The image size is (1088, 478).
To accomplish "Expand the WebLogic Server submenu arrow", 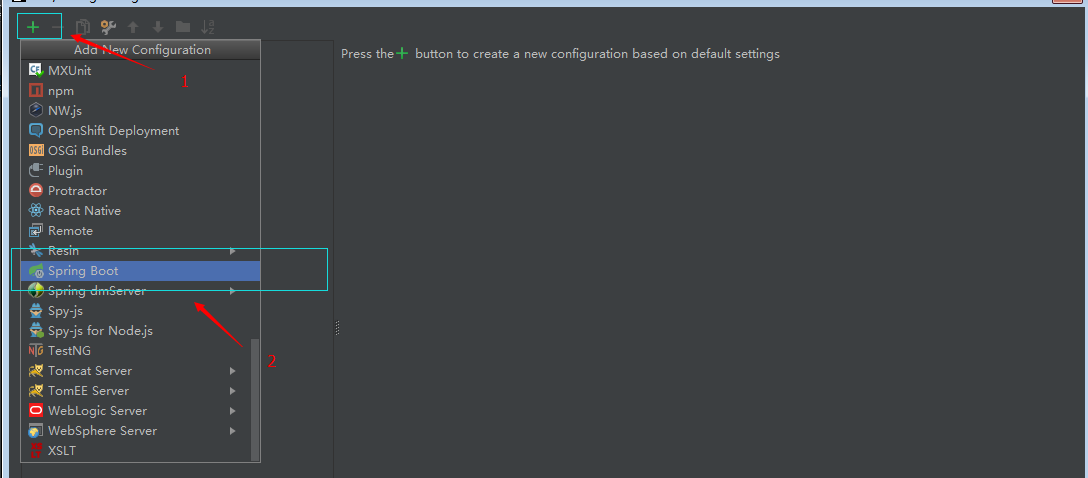I will coord(233,411).
